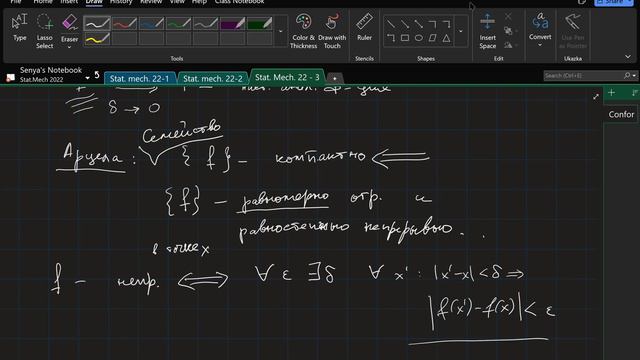640x360 pixels.
Task: Select the Stat. Mech. 22 - 3 section tab
Action: tap(287, 77)
